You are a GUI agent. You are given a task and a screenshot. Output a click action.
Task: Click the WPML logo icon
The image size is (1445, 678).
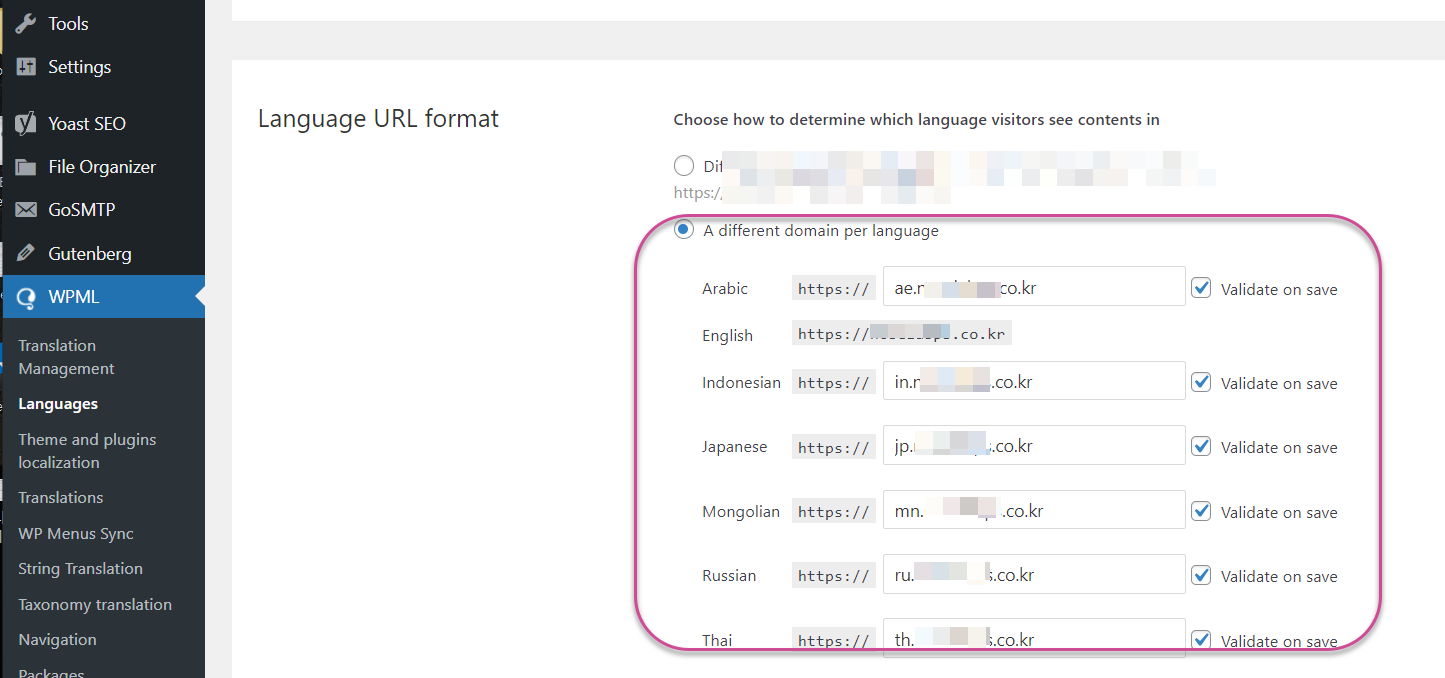pyautogui.click(x=26, y=297)
